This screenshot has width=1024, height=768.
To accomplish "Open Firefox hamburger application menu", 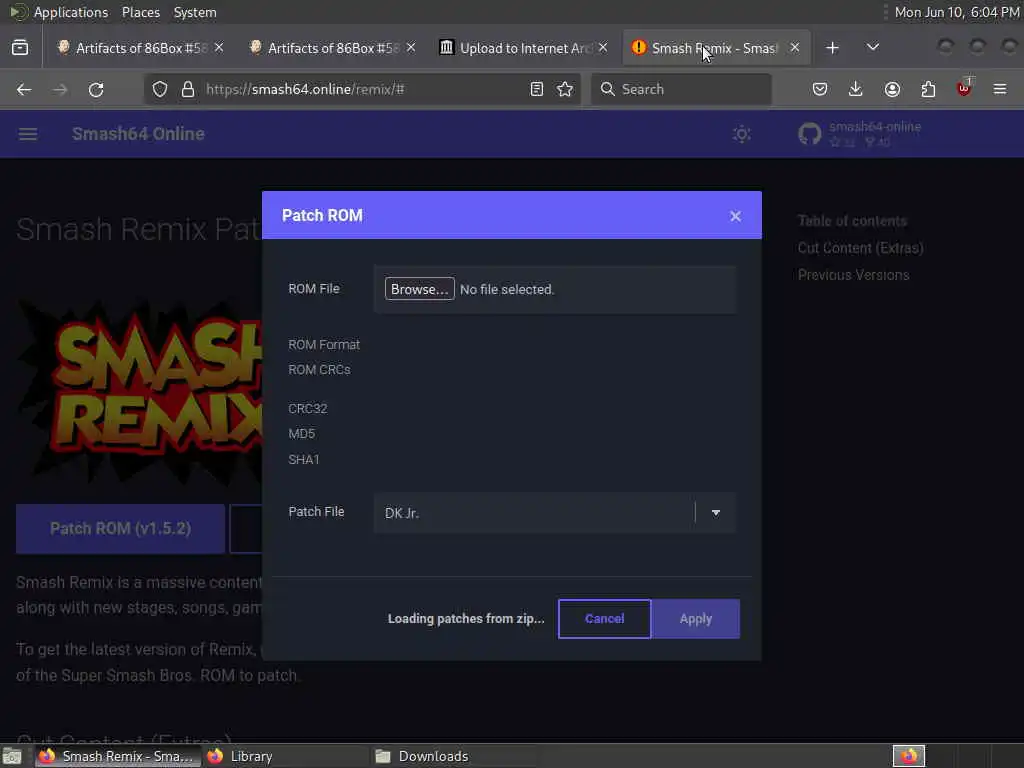I will pyautogui.click(x=1000, y=89).
